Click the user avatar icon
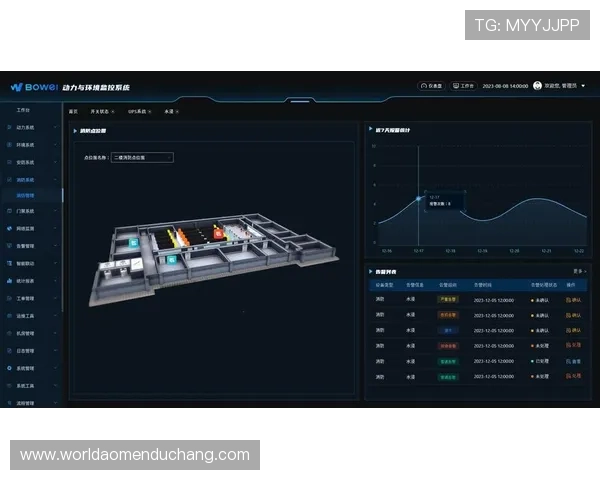Viewport: 600px width, 480px height. 537,86
